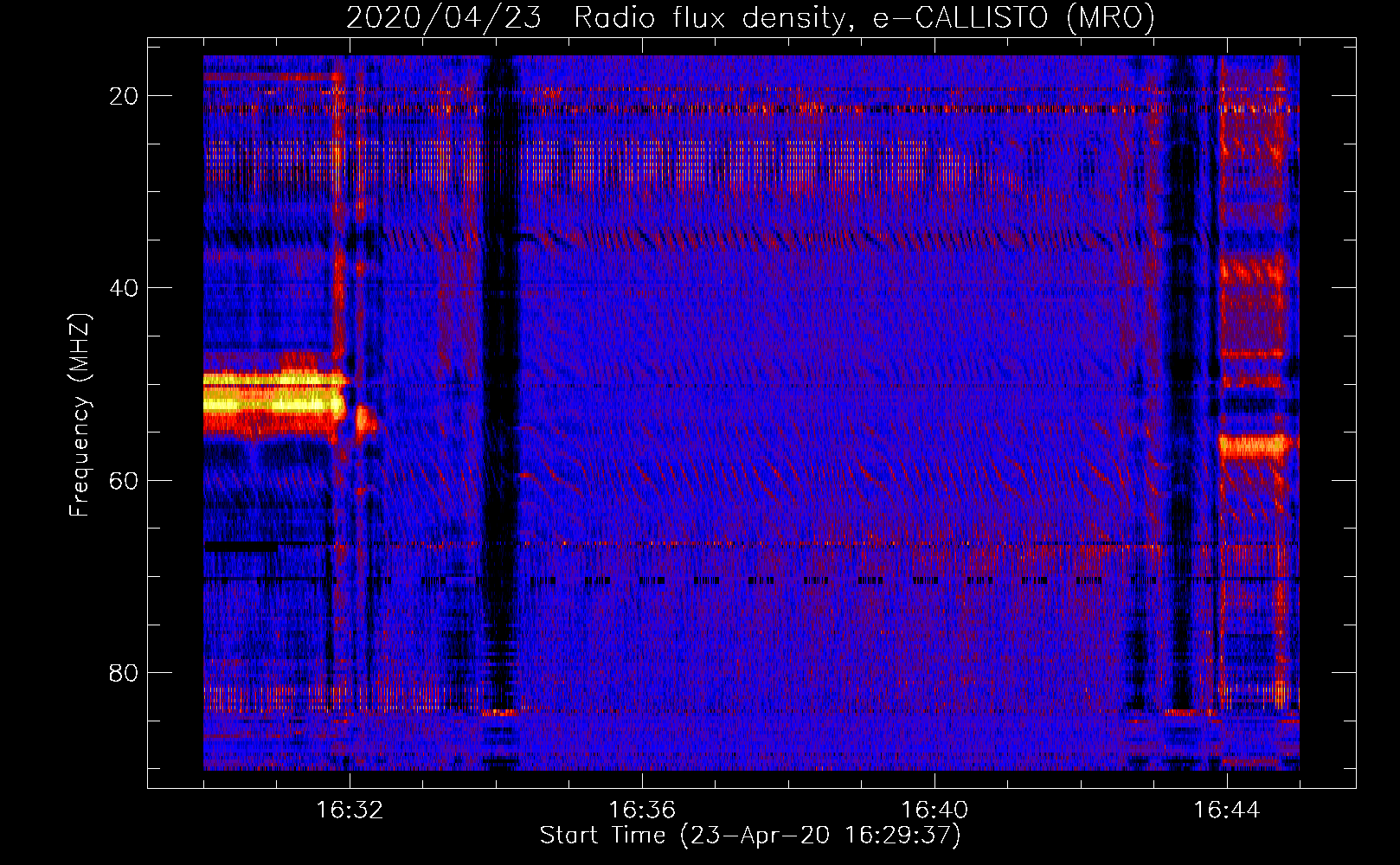Click the "Start Time (23-Apr-20 16:29:37)" axis label
Image resolution: width=1400 pixels, height=865 pixels.
pos(750,836)
